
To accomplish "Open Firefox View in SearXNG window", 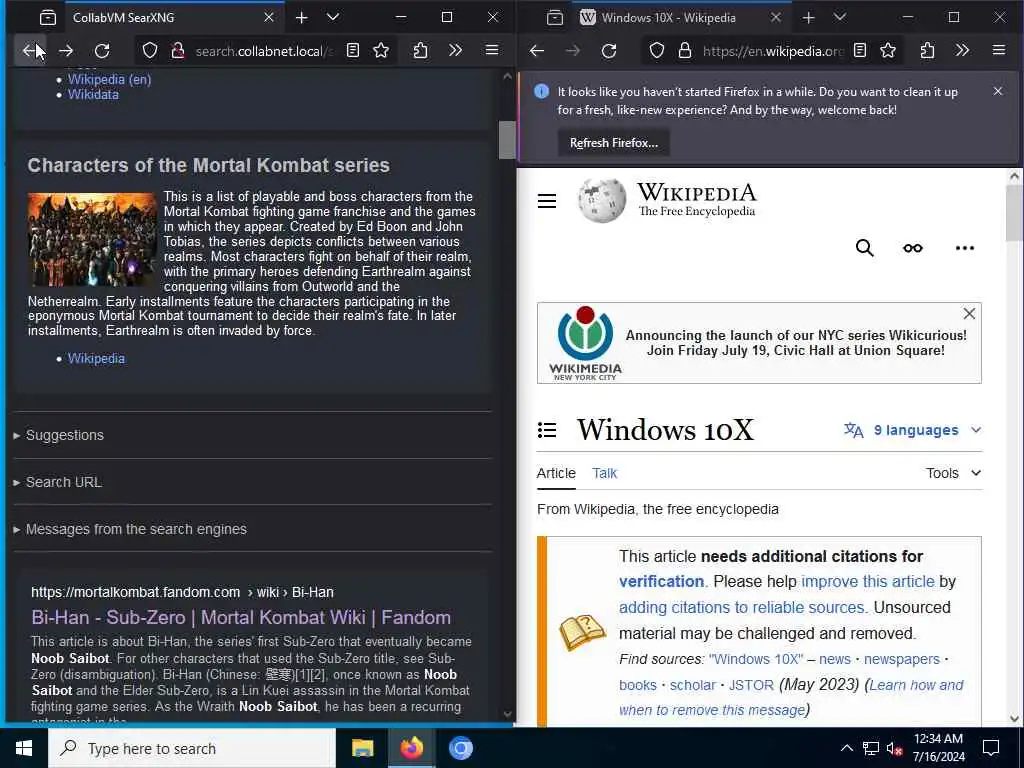I will coord(48,18).
